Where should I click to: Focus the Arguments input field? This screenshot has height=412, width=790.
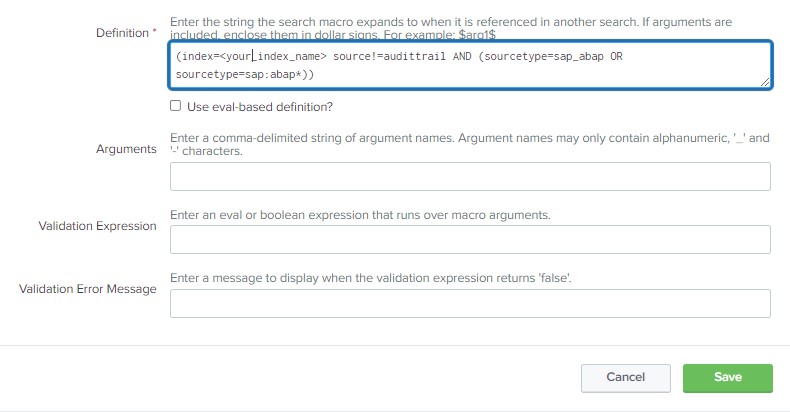pos(470,177)
